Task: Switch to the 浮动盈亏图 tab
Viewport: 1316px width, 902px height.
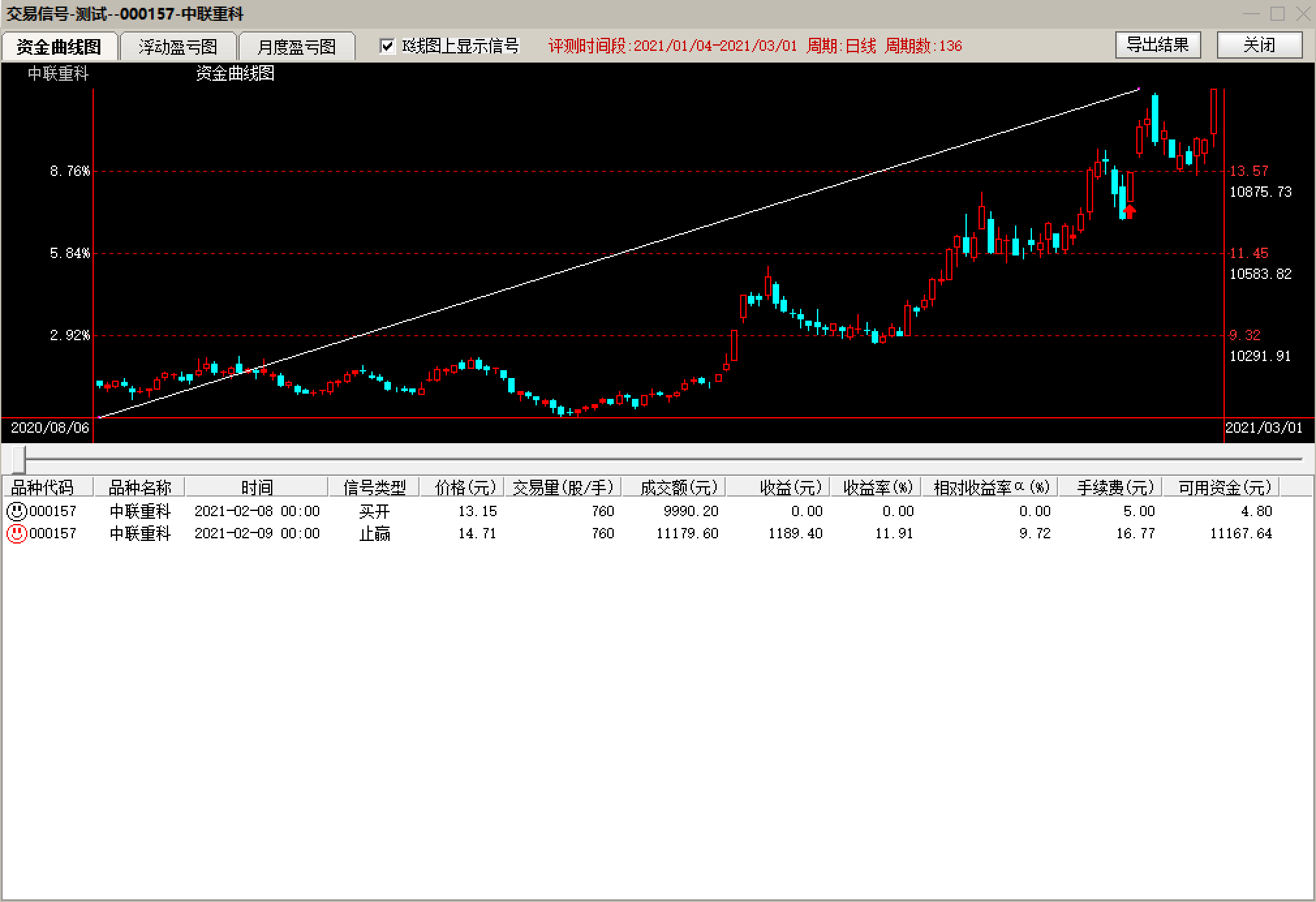Action: click(178, 46)
